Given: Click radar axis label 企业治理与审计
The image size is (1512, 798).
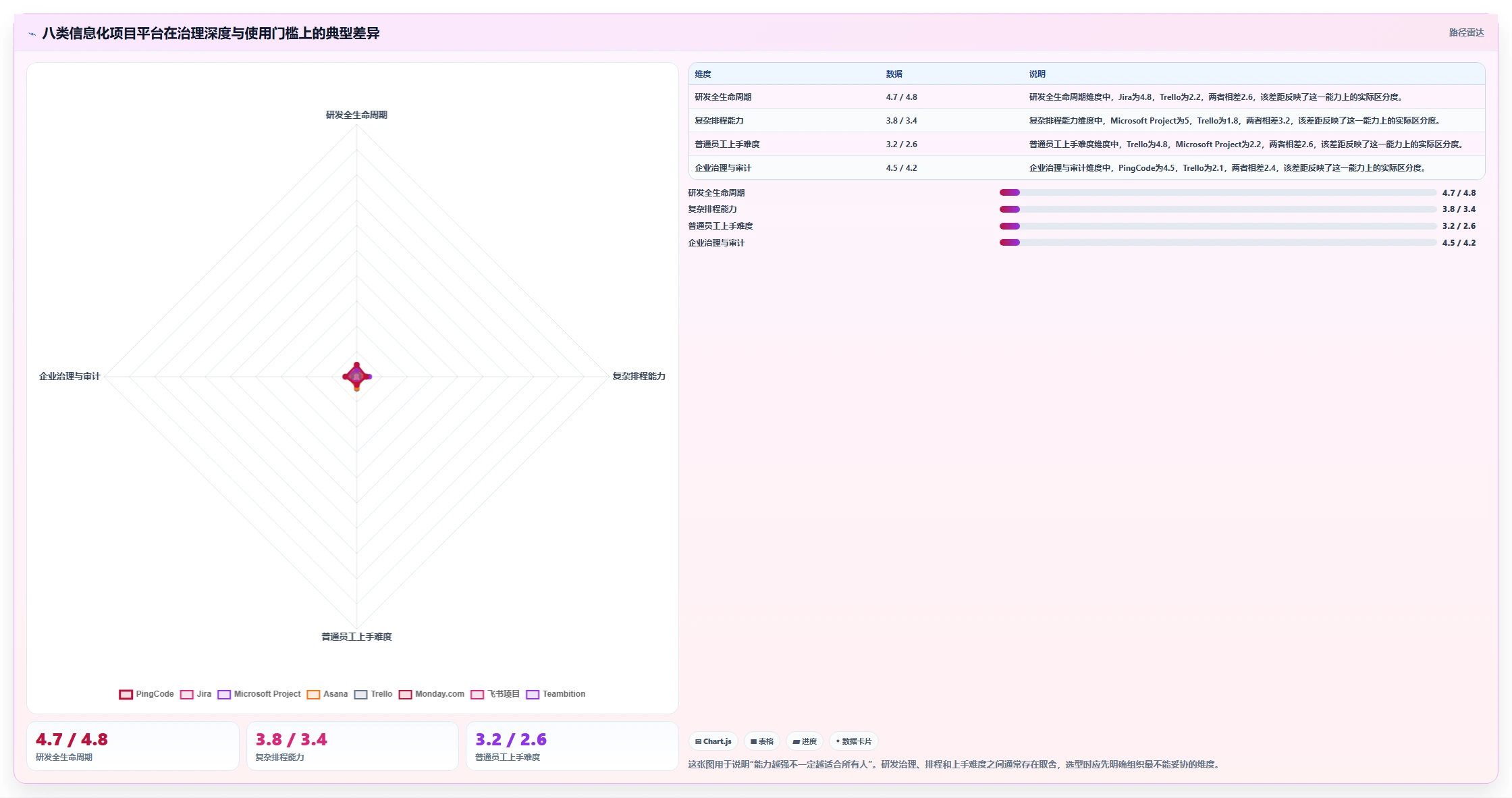Looking at the screenshot, I should pos(70,376).
